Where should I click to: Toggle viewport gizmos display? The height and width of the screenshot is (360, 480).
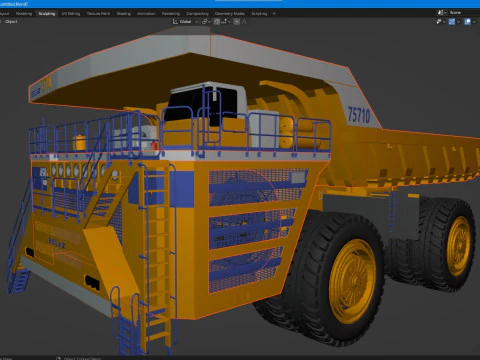click(452, 22)
